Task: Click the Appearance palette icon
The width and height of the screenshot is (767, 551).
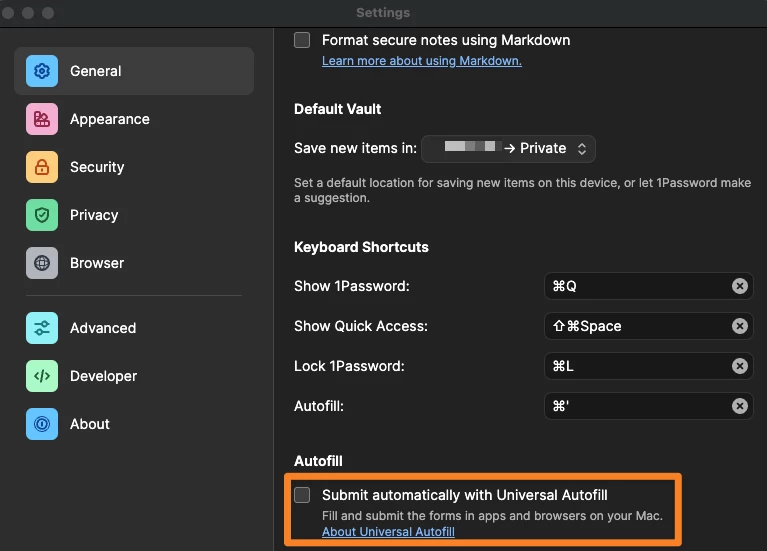Action: tap(42, 119)
